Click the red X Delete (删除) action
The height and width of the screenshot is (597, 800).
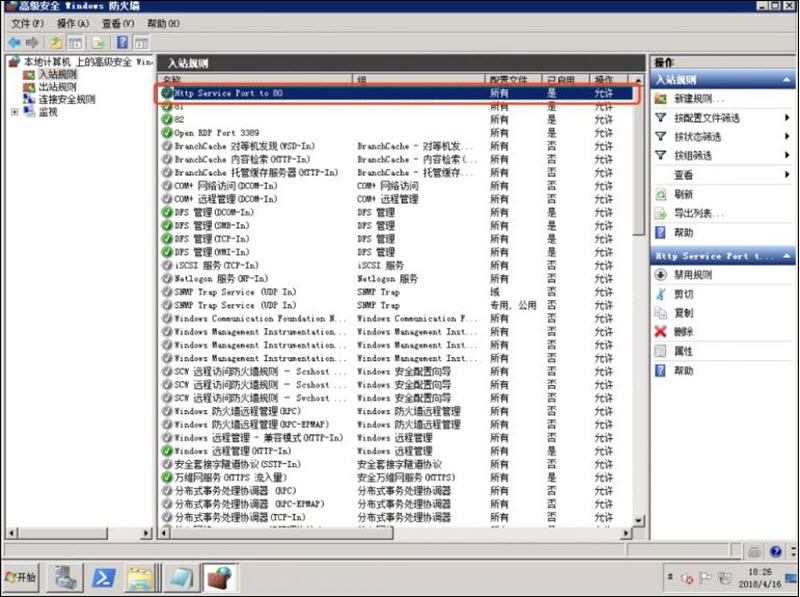click(x=683, y=331)
